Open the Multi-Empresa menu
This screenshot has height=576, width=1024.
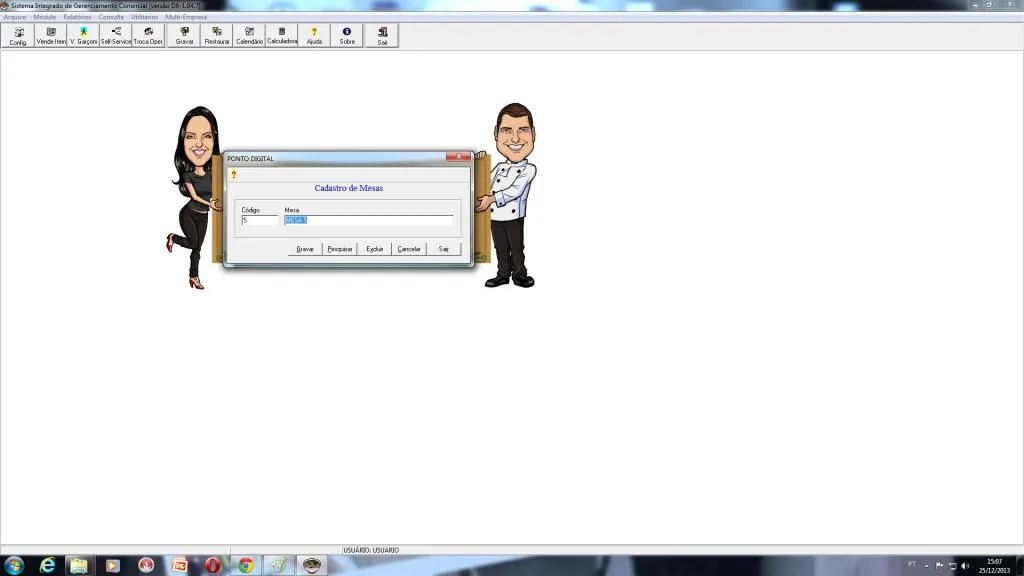pos(186,17)
